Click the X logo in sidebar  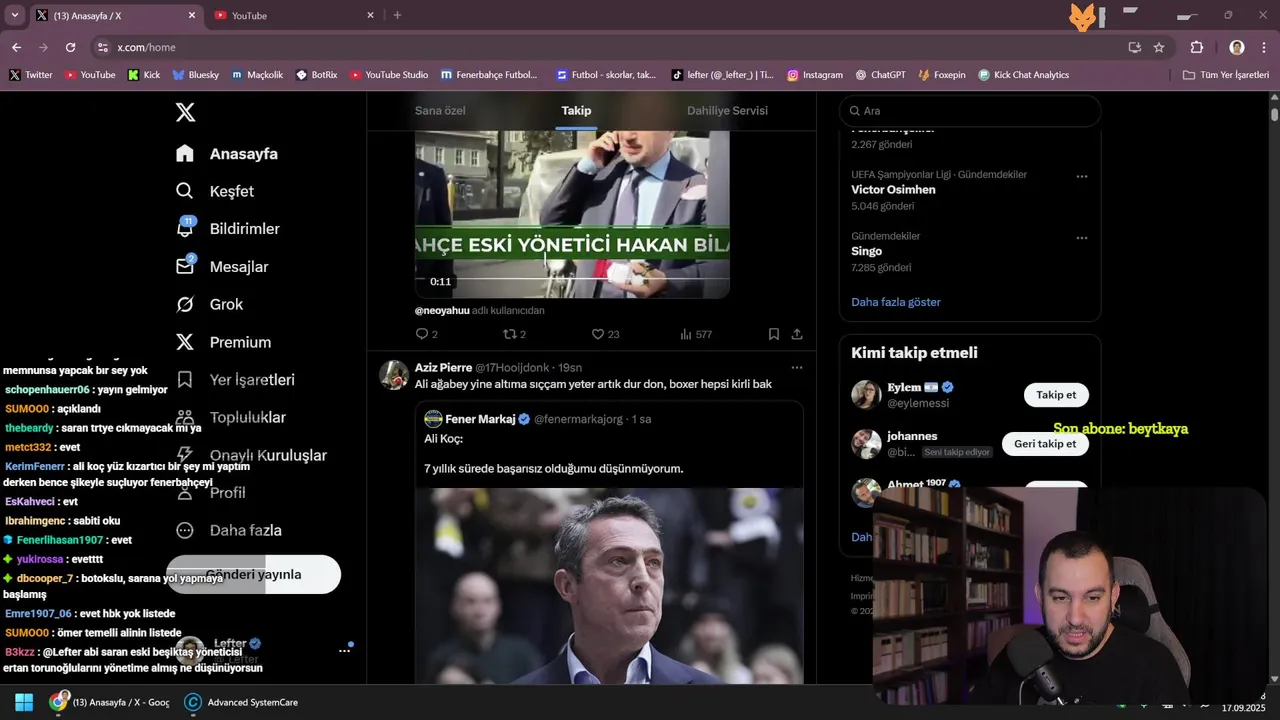click(x=185, y=112)
